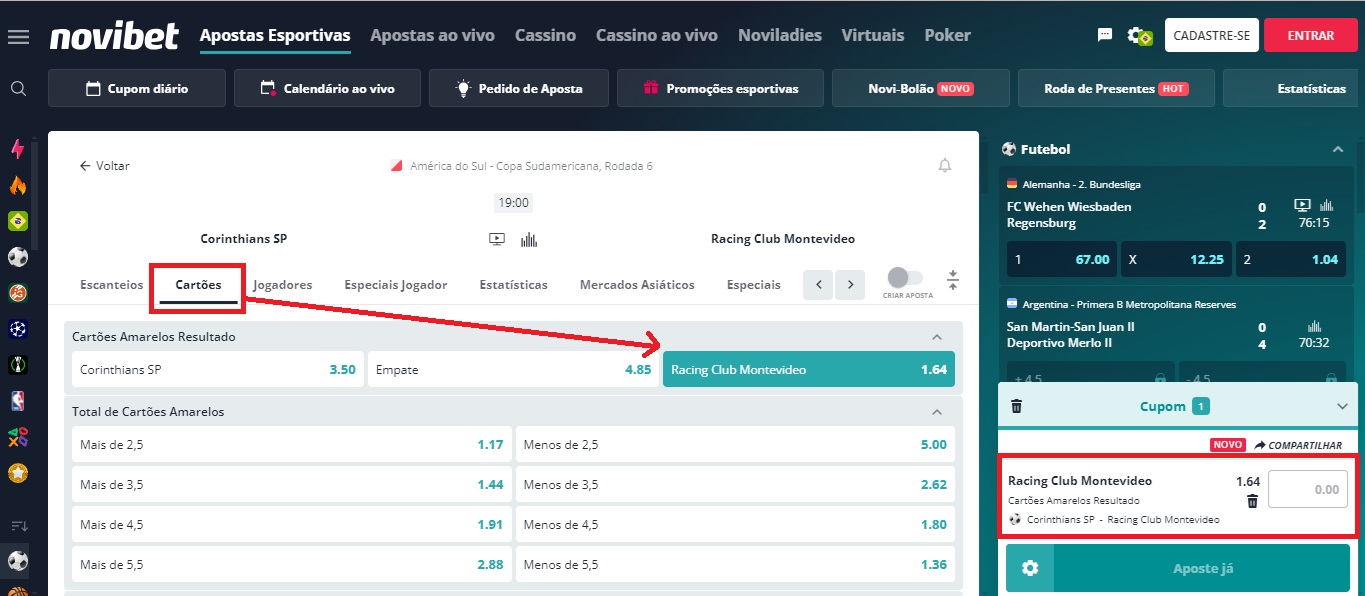Open the hamburger main menu

18,36
